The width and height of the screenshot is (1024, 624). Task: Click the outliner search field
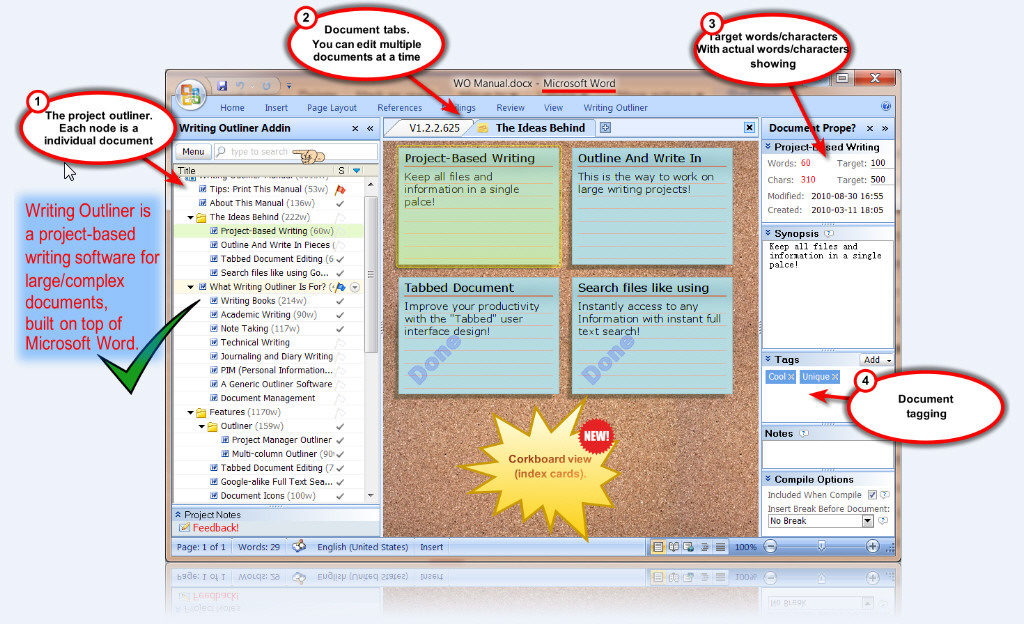pos(296,152)
